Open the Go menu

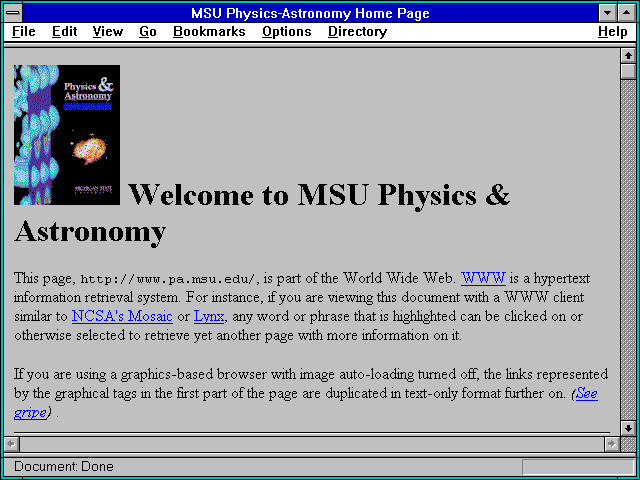(x=148, y=32)
